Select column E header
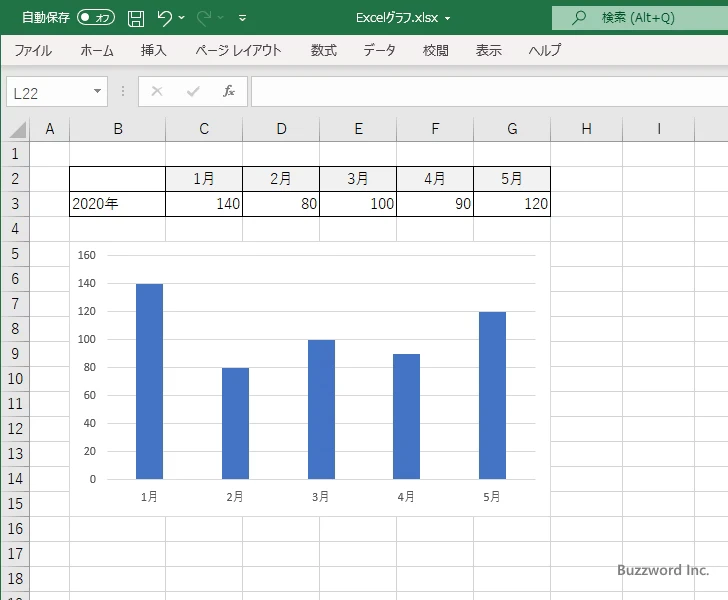Image resolution: width=728 pixels, height=600 pixels. (x=358, y=129)
